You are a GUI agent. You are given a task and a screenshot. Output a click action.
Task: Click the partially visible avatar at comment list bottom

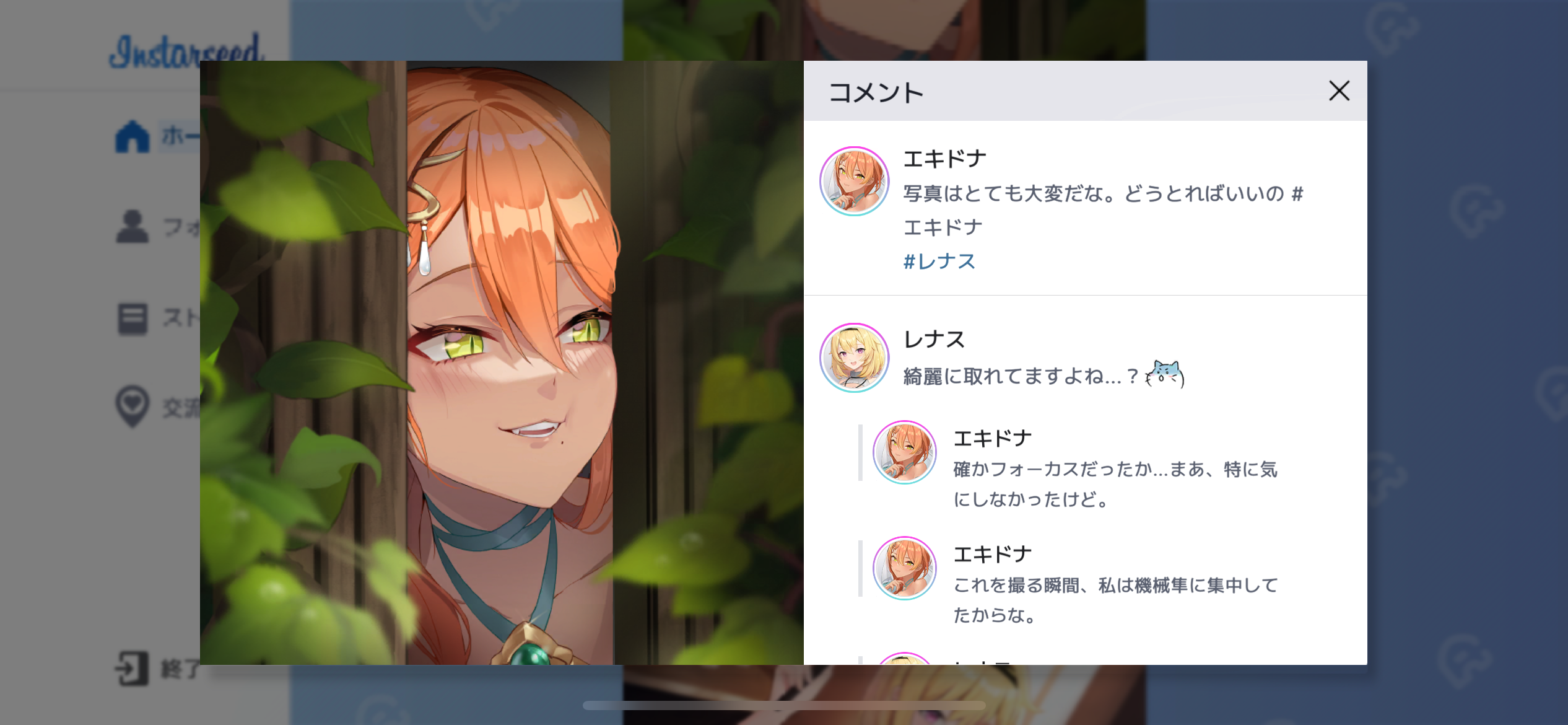point(904,659)
